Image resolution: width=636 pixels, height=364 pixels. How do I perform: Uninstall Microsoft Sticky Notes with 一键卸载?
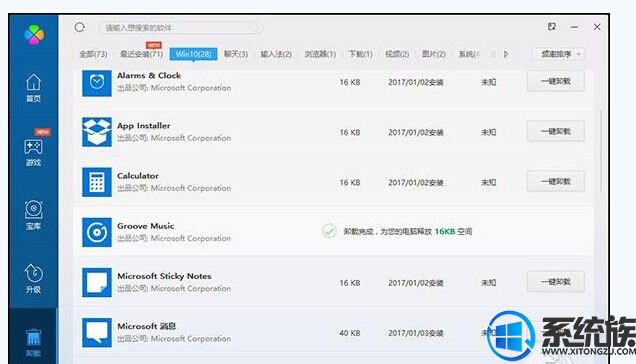pos(555,282)
